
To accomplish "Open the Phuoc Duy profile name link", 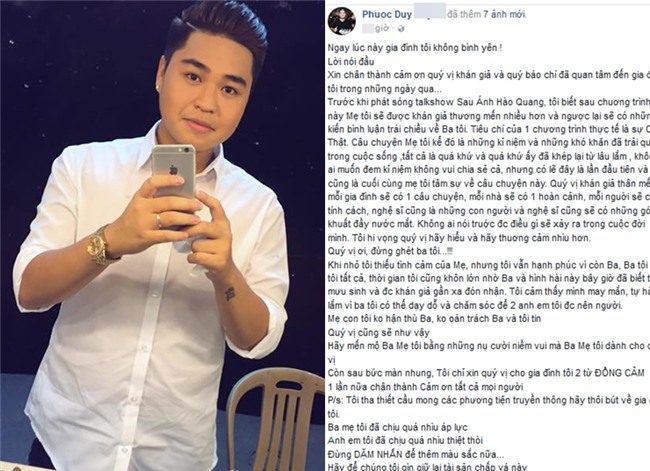I will (387, 15).
